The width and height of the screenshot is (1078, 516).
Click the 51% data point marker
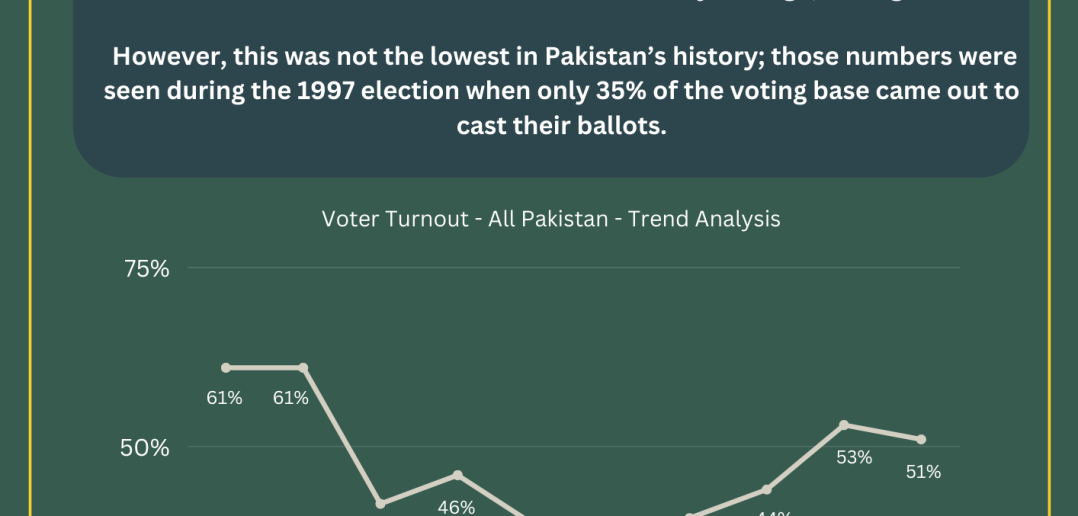921,439
